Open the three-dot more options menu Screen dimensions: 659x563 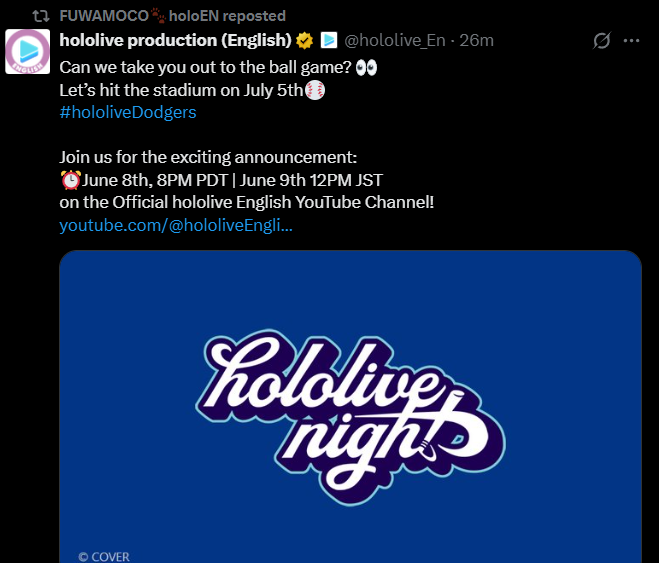click(x=631, y=41)
